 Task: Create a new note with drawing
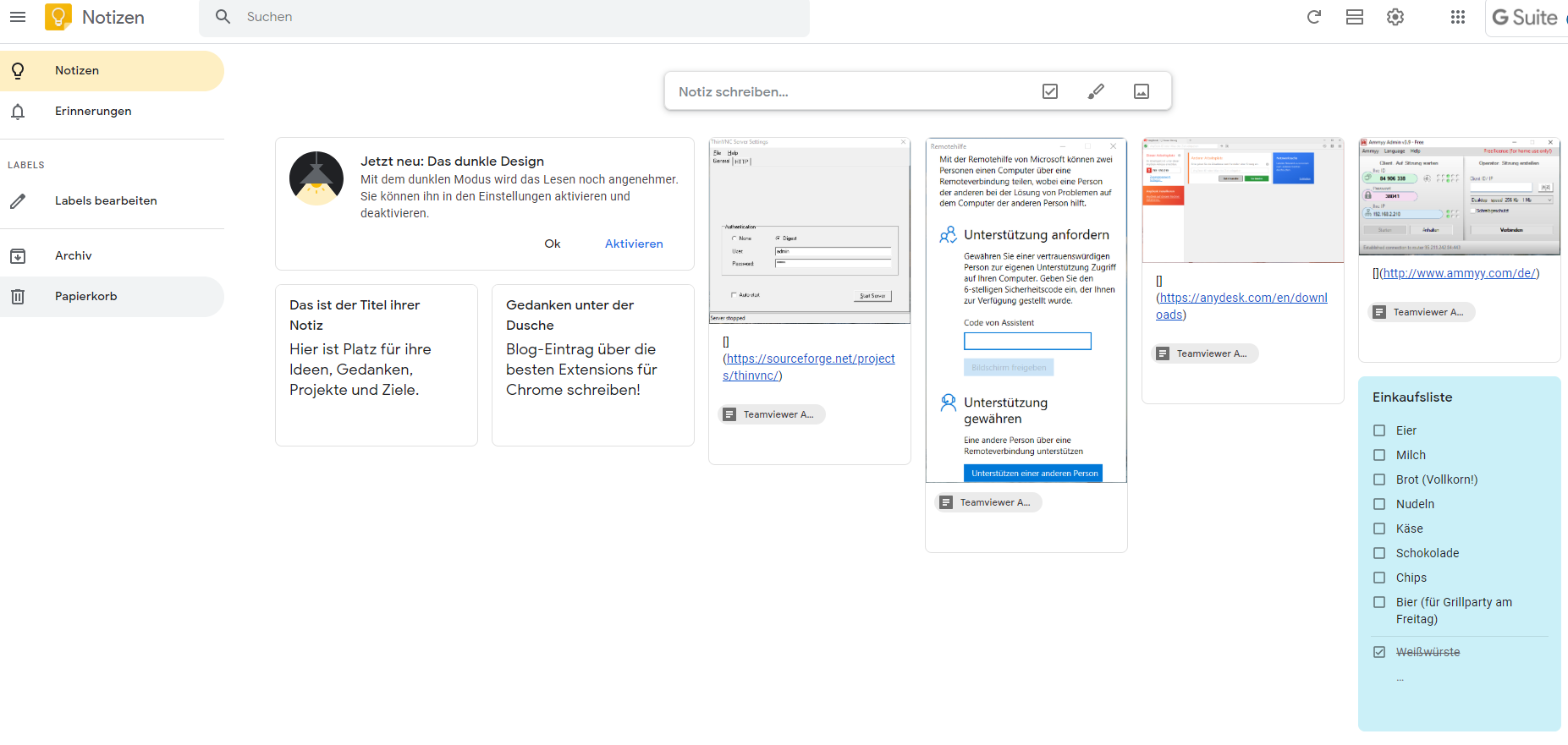tap(1096, 91)
